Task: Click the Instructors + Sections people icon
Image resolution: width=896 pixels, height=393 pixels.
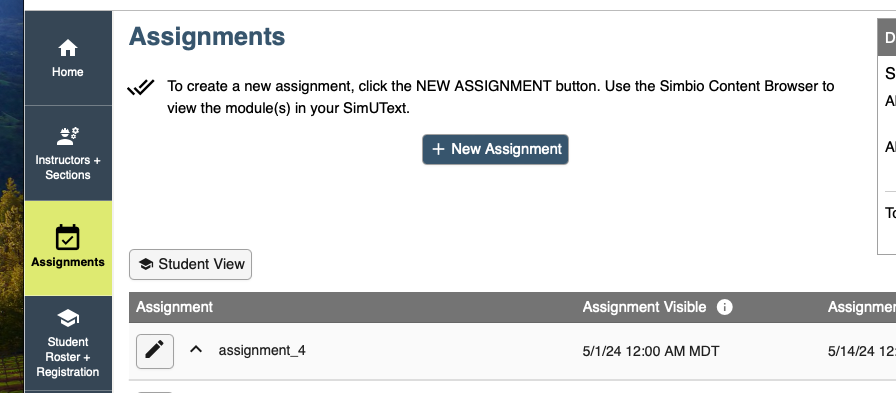Action: pos(68,136)
